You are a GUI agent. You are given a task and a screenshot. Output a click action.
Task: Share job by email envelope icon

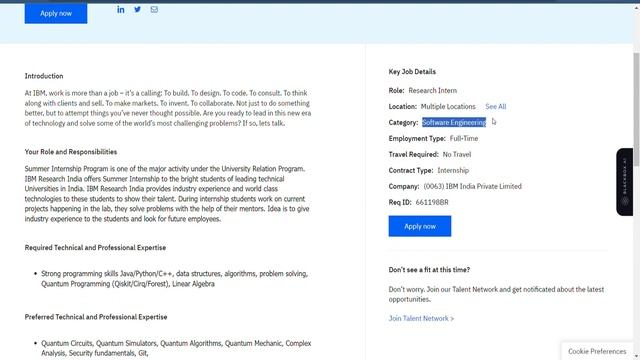click(x=154, y=9)
